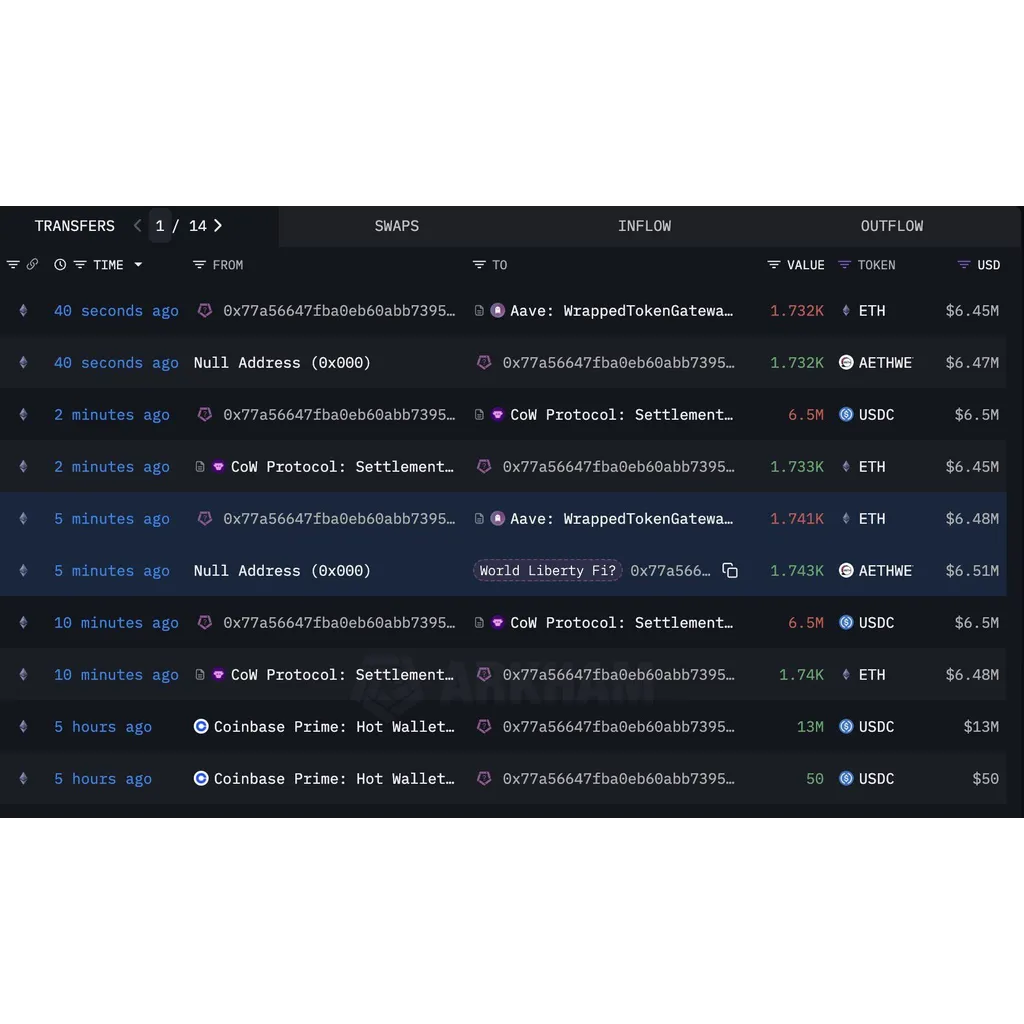Toggle the TOKEN column filter
The image size is (1024, 1024).
pyautogui.click(x=844, y=264)
